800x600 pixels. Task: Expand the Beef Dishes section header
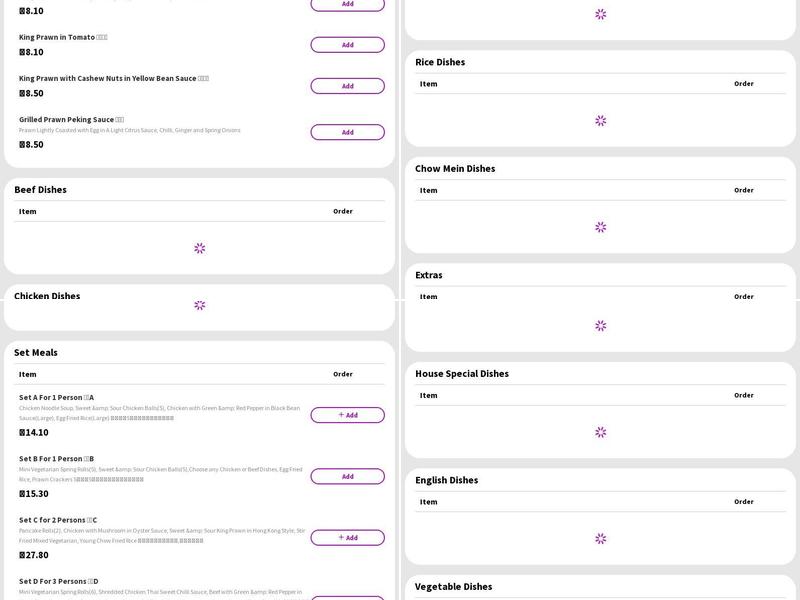(40, 189)
